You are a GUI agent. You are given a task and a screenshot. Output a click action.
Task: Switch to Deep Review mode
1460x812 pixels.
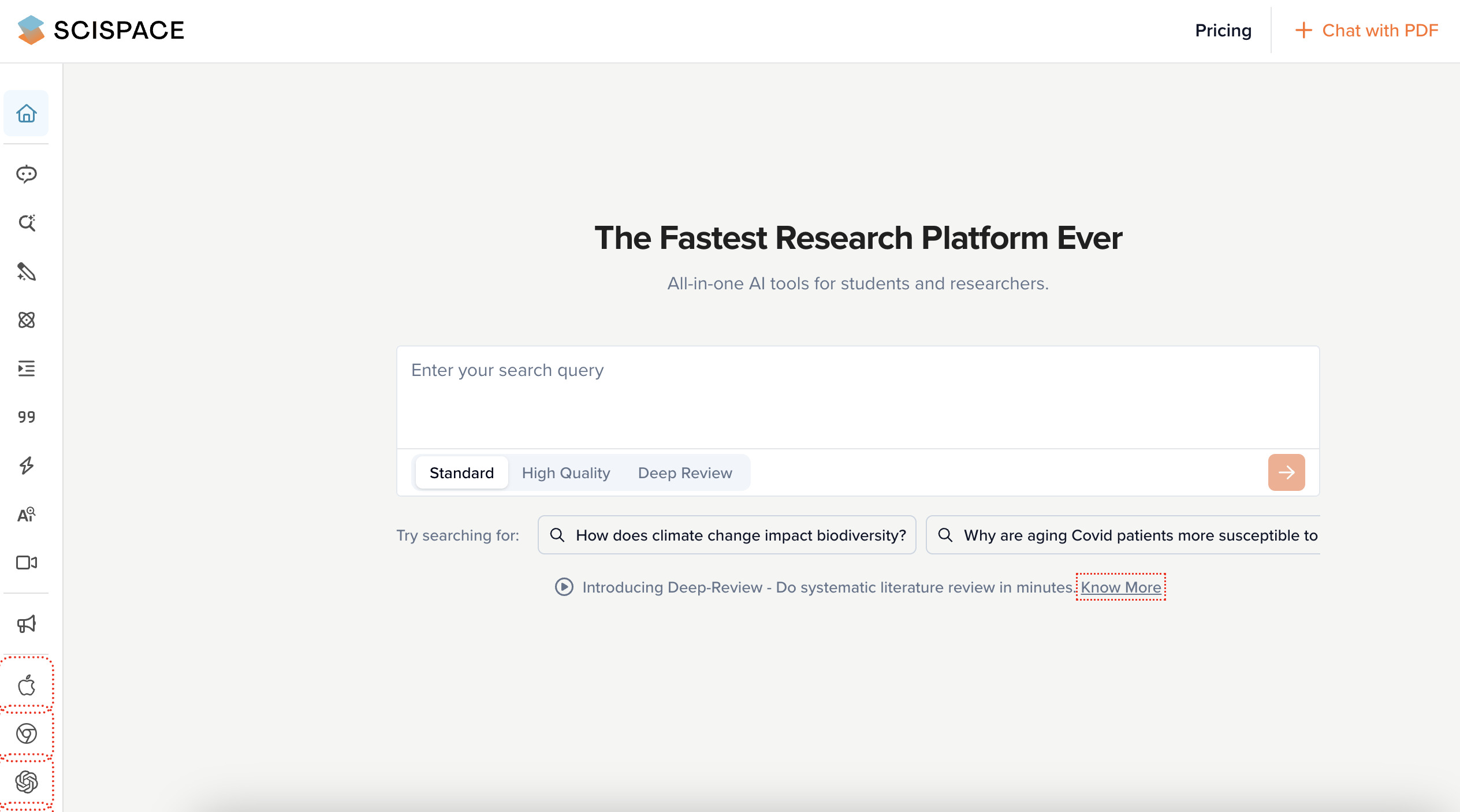685,473
